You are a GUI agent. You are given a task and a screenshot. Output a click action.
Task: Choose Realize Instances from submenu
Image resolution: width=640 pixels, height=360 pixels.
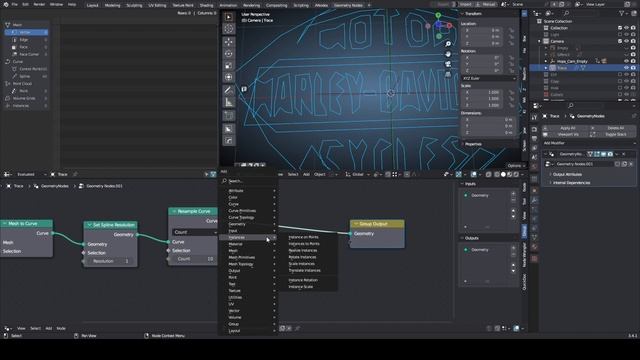click(x=303, y=251)
